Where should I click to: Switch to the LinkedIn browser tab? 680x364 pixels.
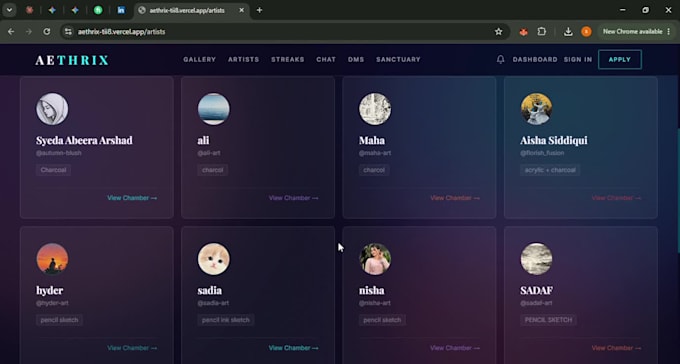(121, 10)
